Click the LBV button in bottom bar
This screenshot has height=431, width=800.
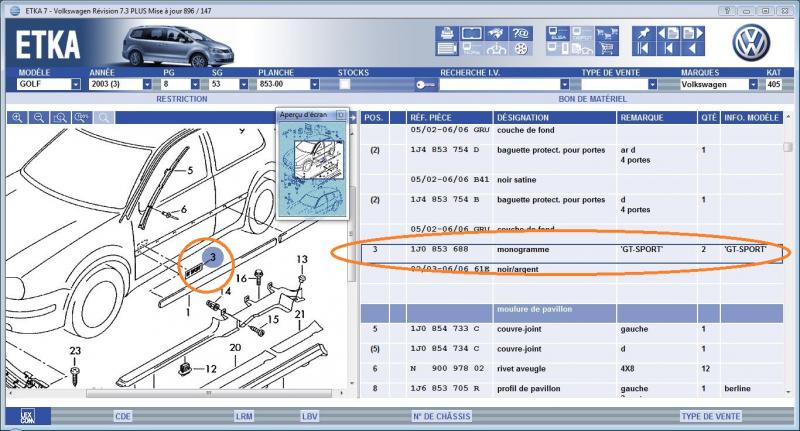[309, 416]
